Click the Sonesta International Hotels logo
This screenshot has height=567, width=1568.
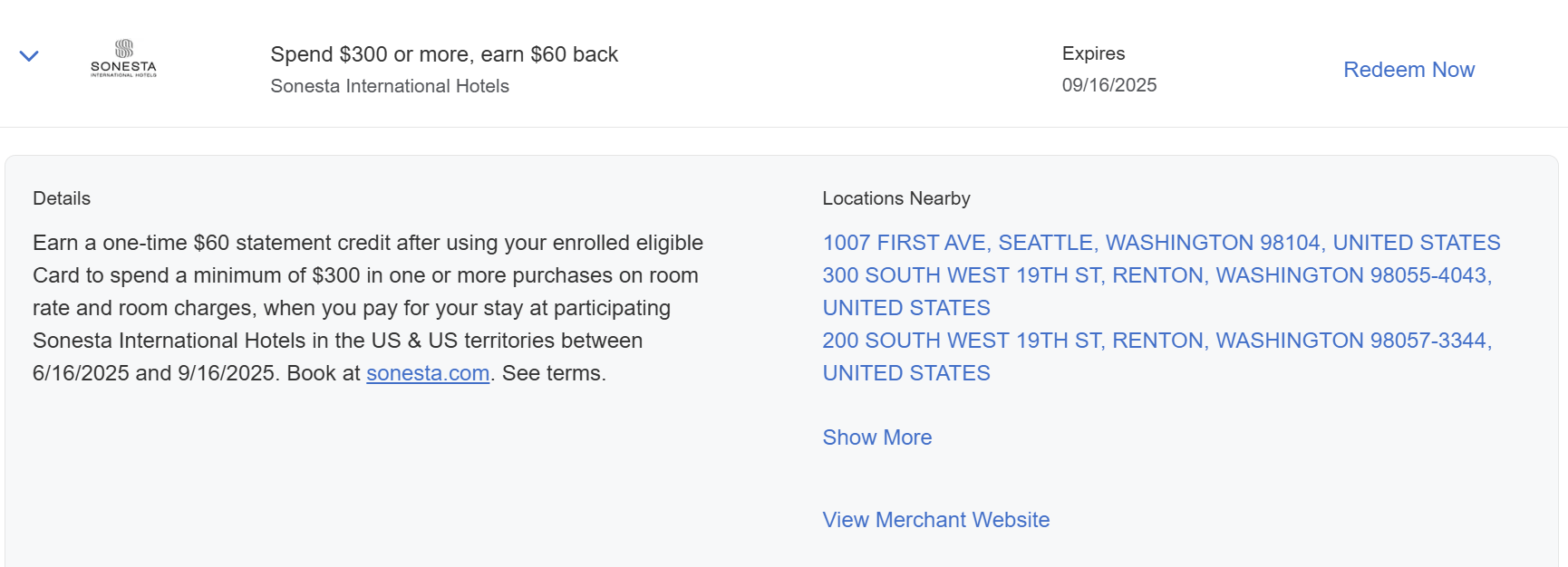click(123, 59)
